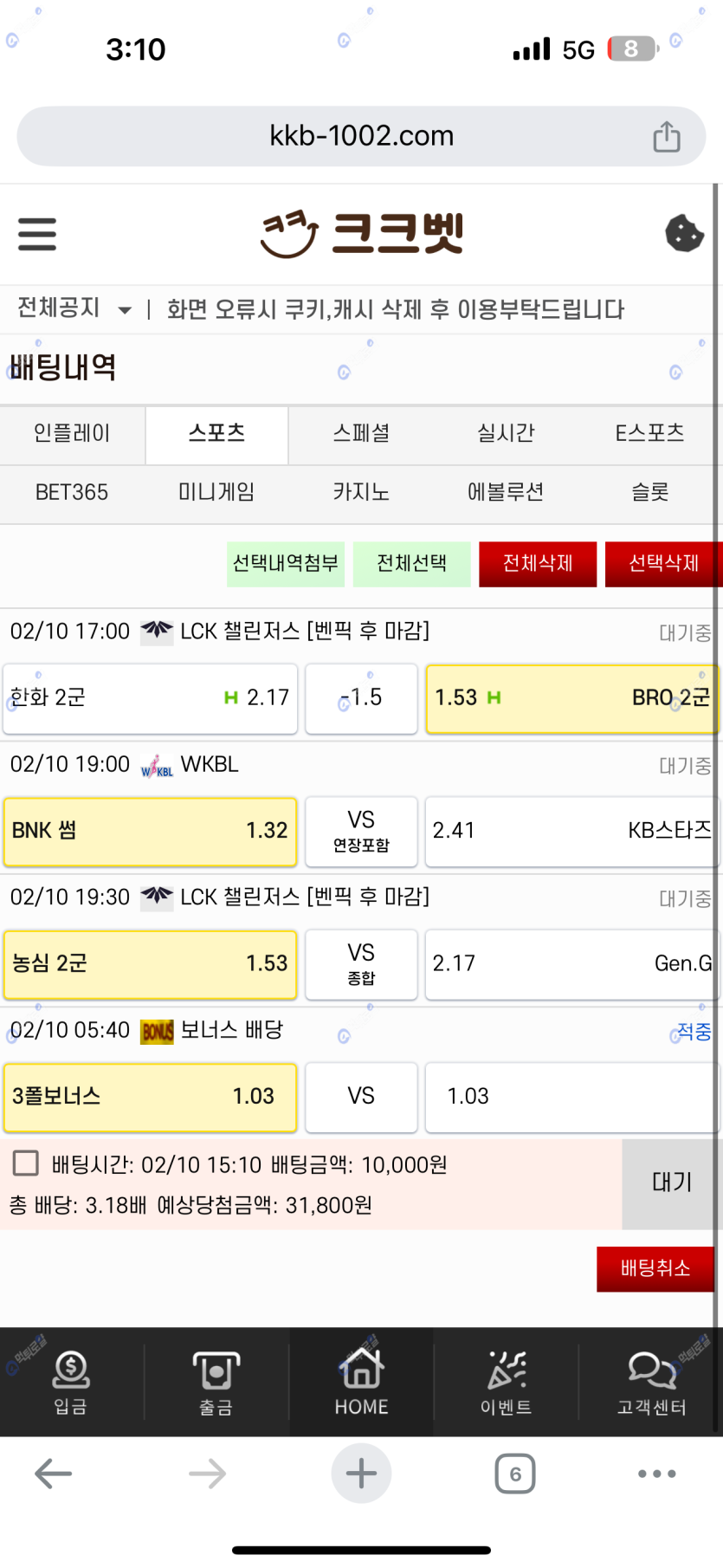Check the bet slip selection checkbox
The image size is (723, 1568).
(x=26, y=1163)
